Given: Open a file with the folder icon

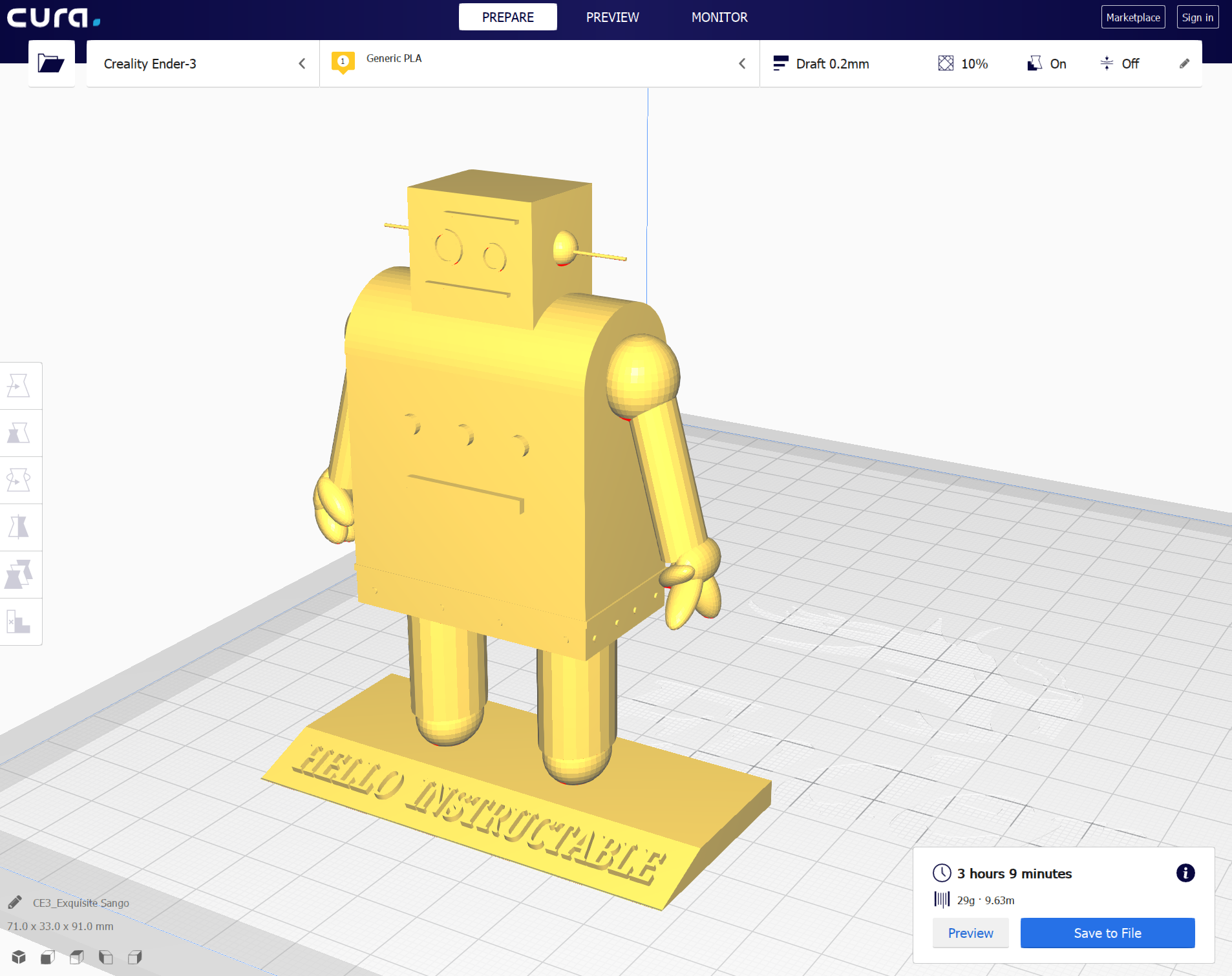Looking at the screenshot, I should pyautogui.click(x=51, y=63).
